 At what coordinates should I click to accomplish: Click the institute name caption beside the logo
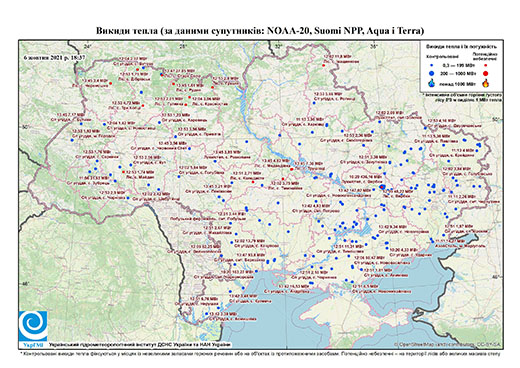[139, 344]
